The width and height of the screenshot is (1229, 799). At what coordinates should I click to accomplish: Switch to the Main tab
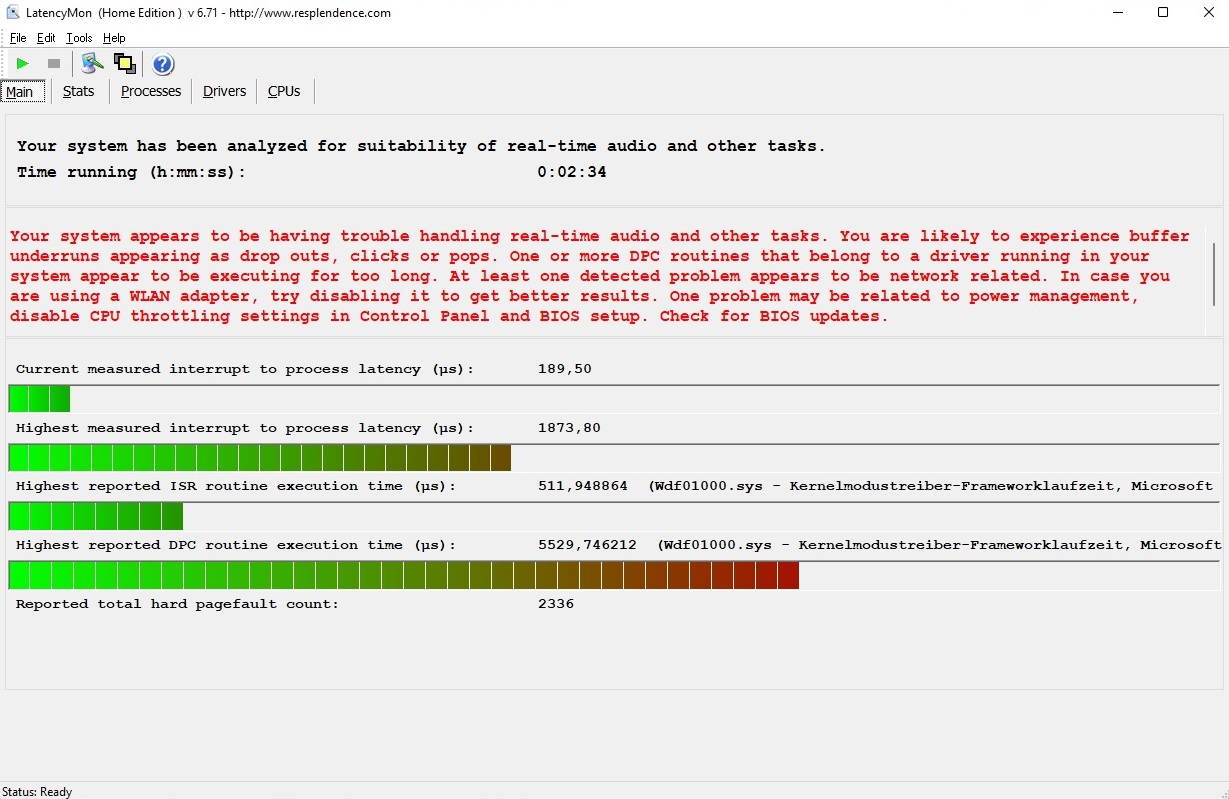point(20,92)
